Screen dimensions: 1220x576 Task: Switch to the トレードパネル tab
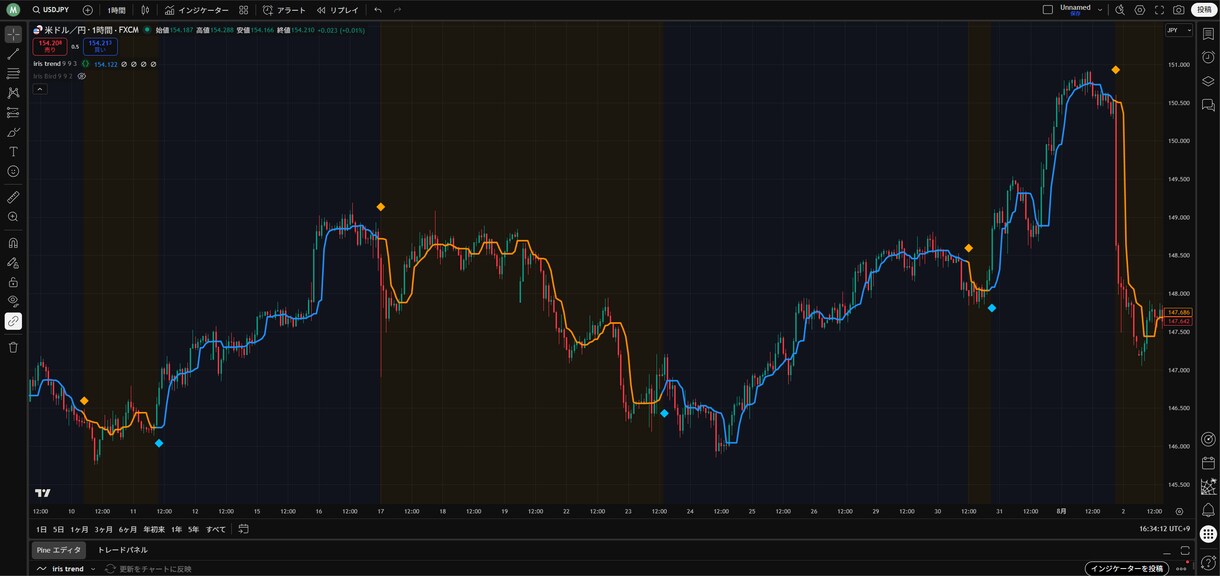[122, 550]
